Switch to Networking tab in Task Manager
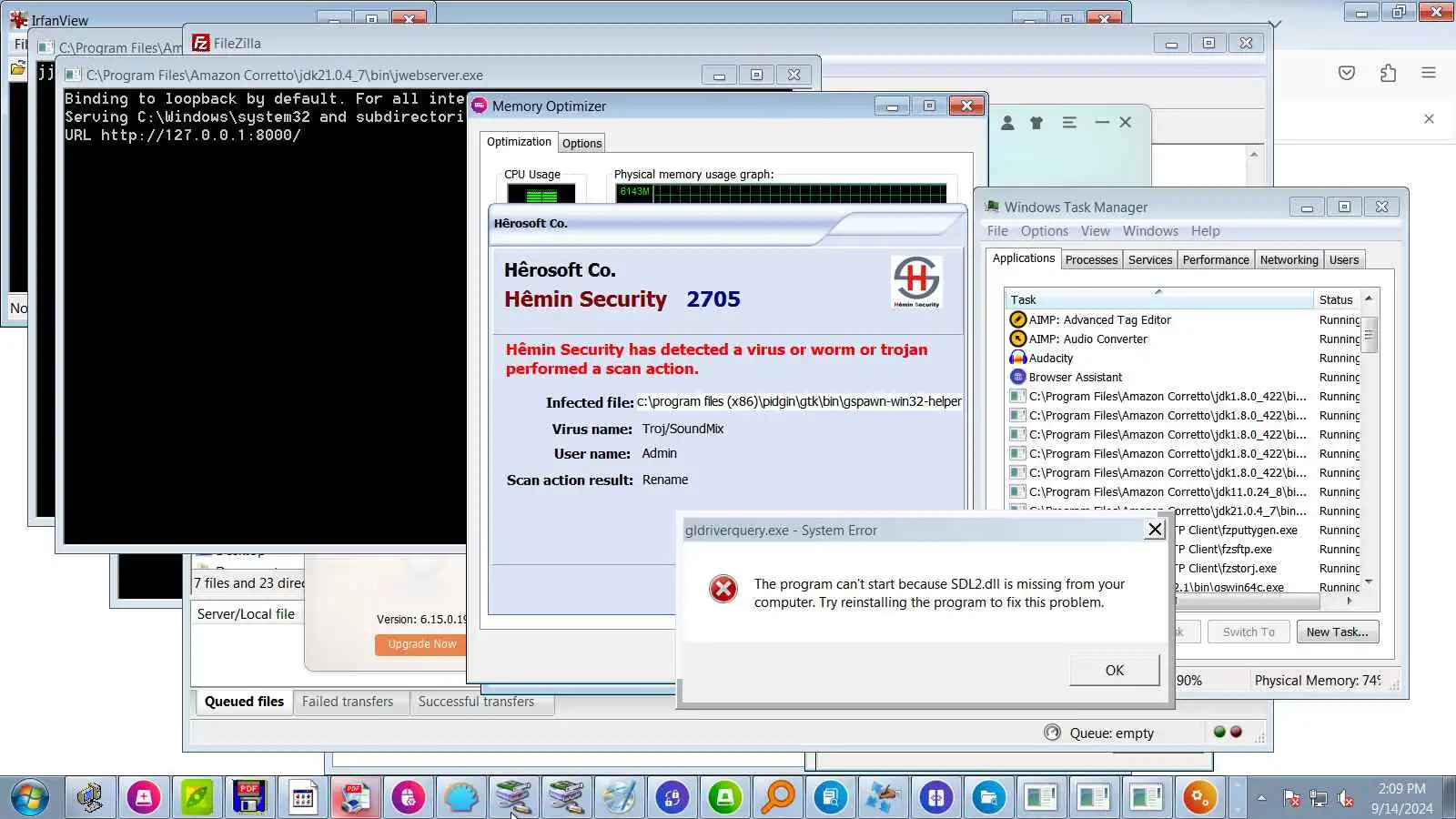This screenshot has width=1456, height=819. click(1289, 259)
